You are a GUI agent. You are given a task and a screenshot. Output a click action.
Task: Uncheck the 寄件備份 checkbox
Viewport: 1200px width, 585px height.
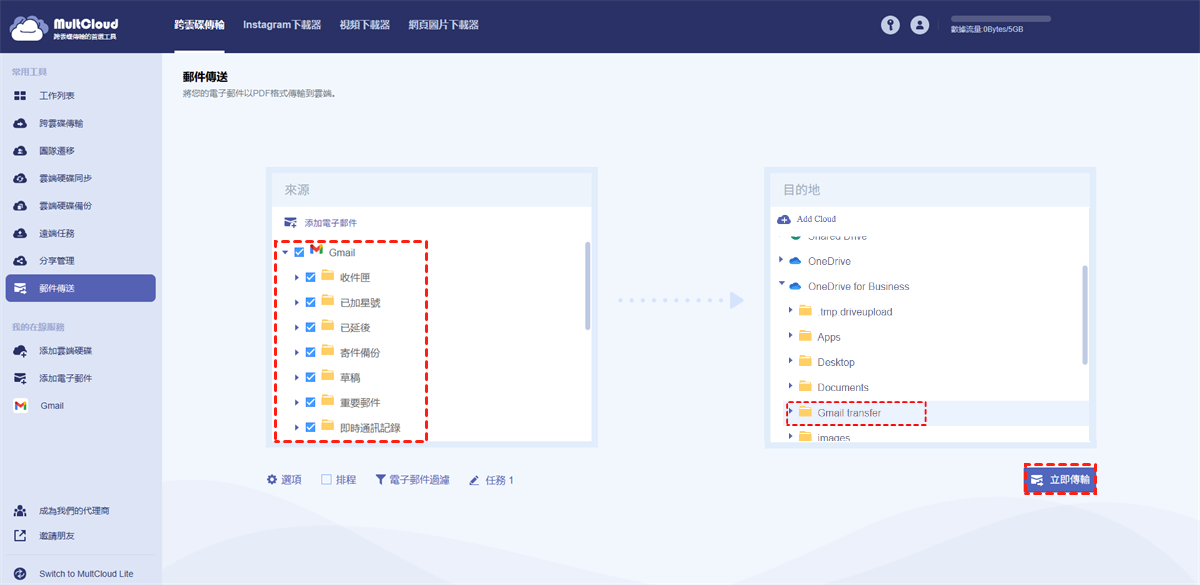tap(311, 352)
